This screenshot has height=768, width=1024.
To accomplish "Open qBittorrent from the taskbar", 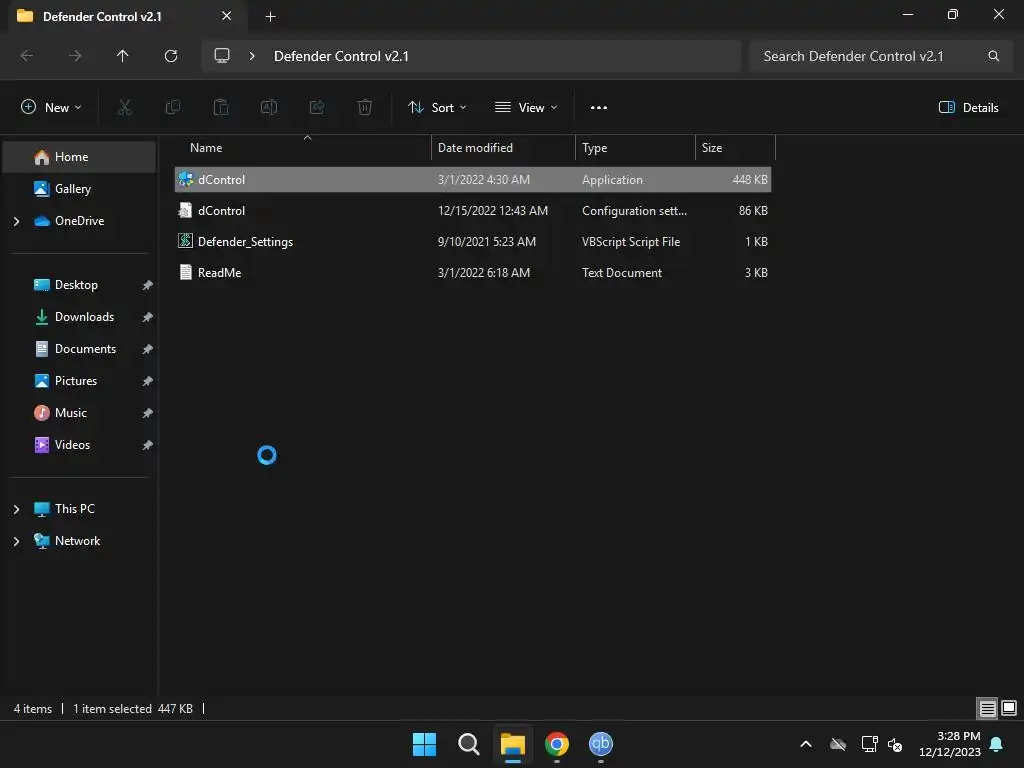I will 601,744.
